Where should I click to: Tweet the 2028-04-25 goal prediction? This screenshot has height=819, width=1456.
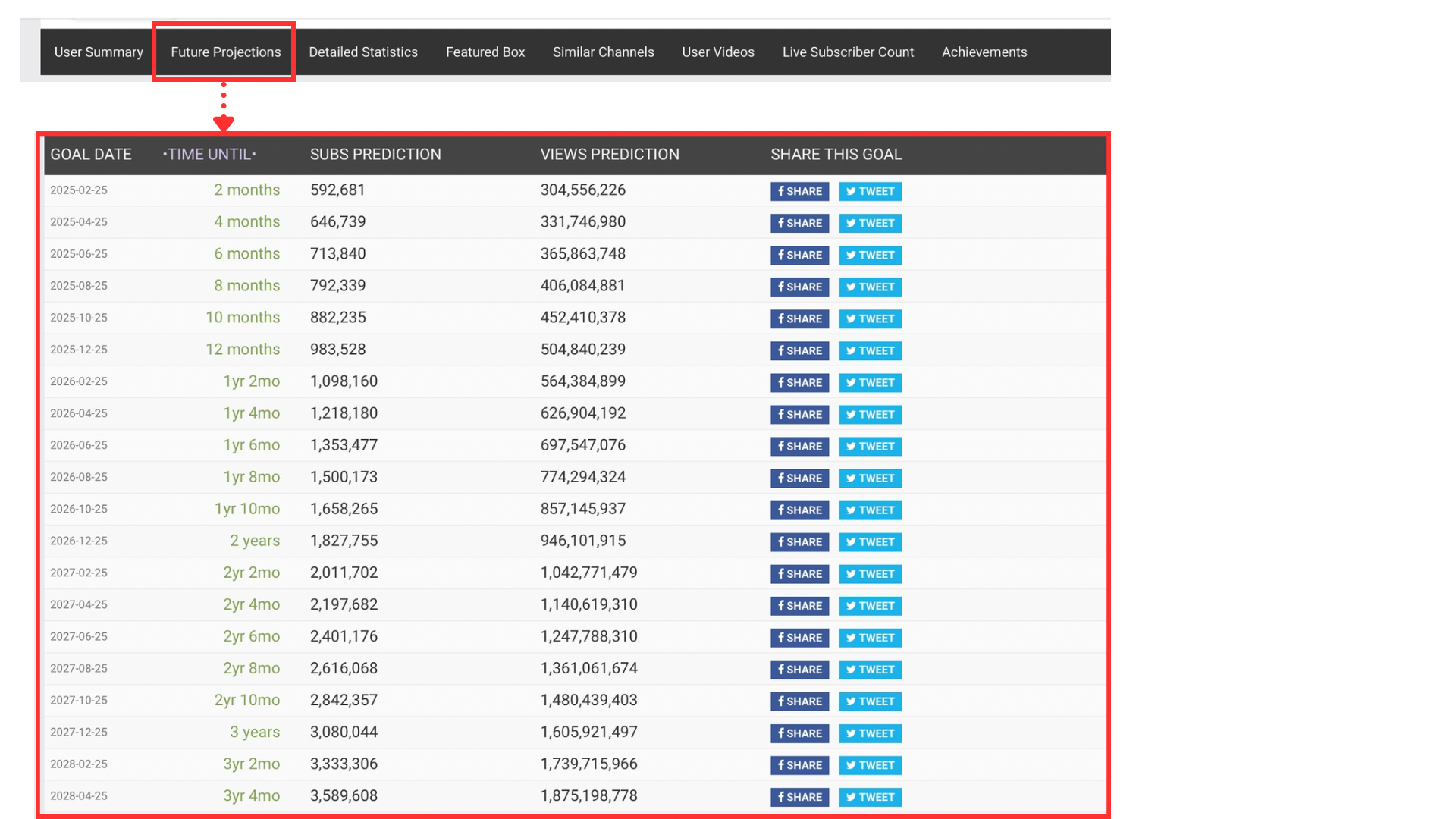pyautogui.click(x=870, y=797)
